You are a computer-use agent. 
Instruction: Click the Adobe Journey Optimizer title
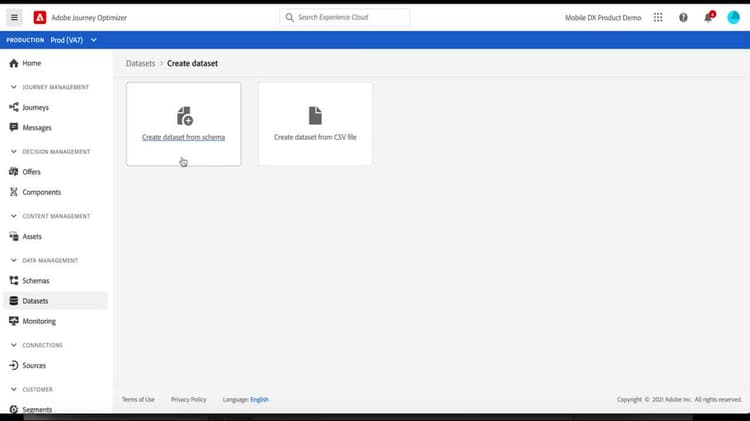coord(89,18)
